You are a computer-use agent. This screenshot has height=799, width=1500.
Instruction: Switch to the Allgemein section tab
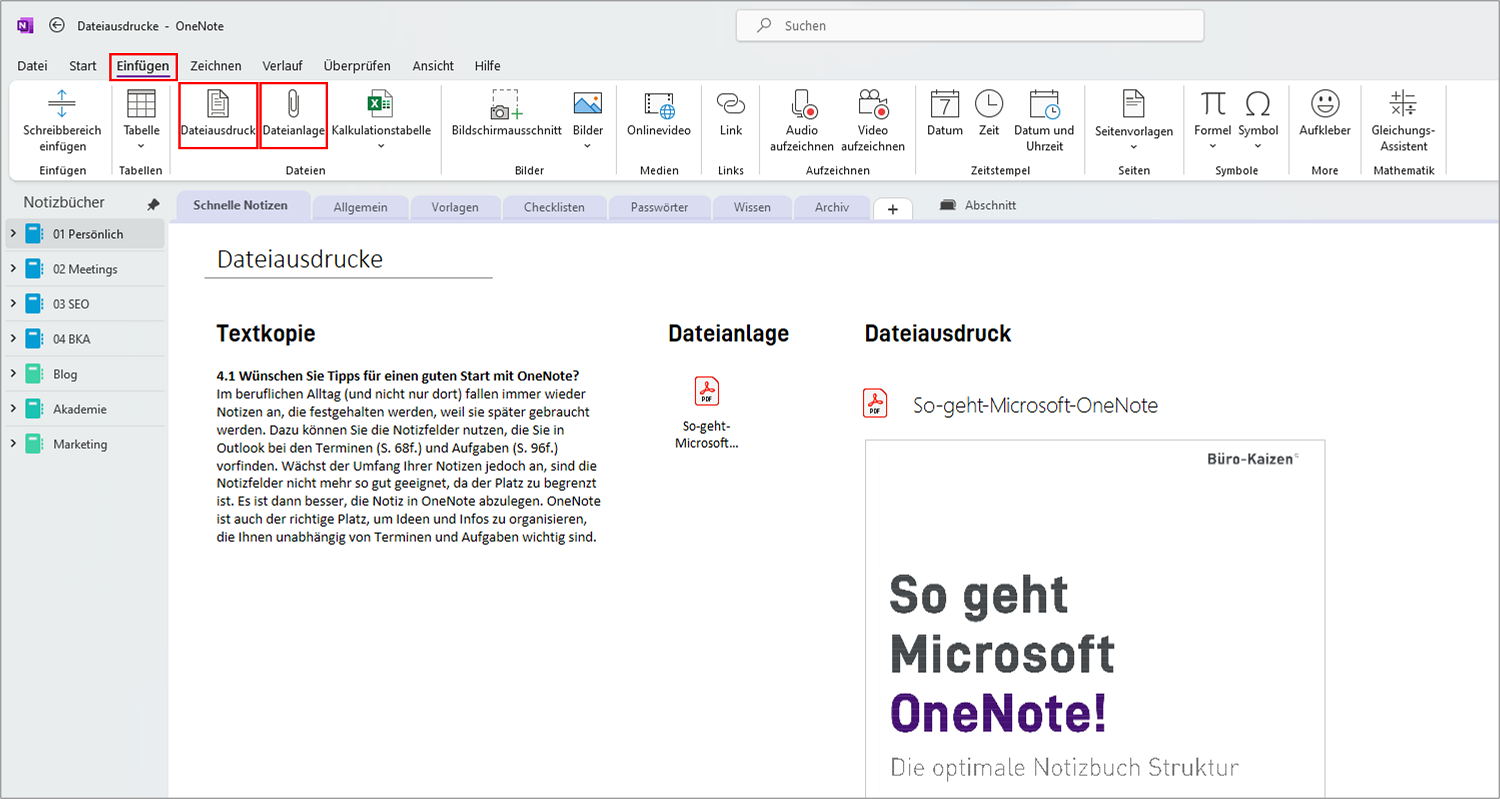[361, 207]
